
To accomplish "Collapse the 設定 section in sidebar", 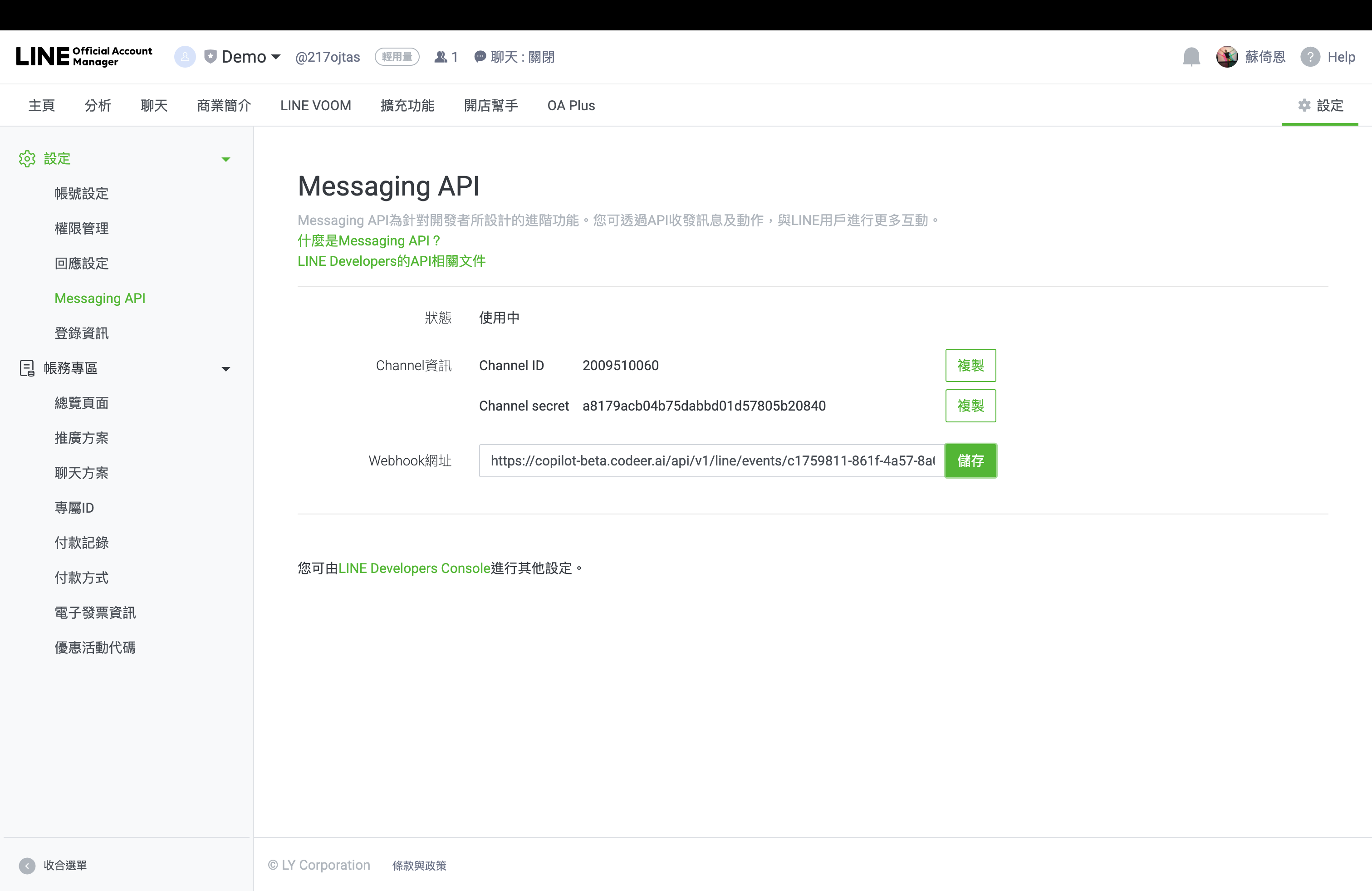I will (x=226, y=159).
